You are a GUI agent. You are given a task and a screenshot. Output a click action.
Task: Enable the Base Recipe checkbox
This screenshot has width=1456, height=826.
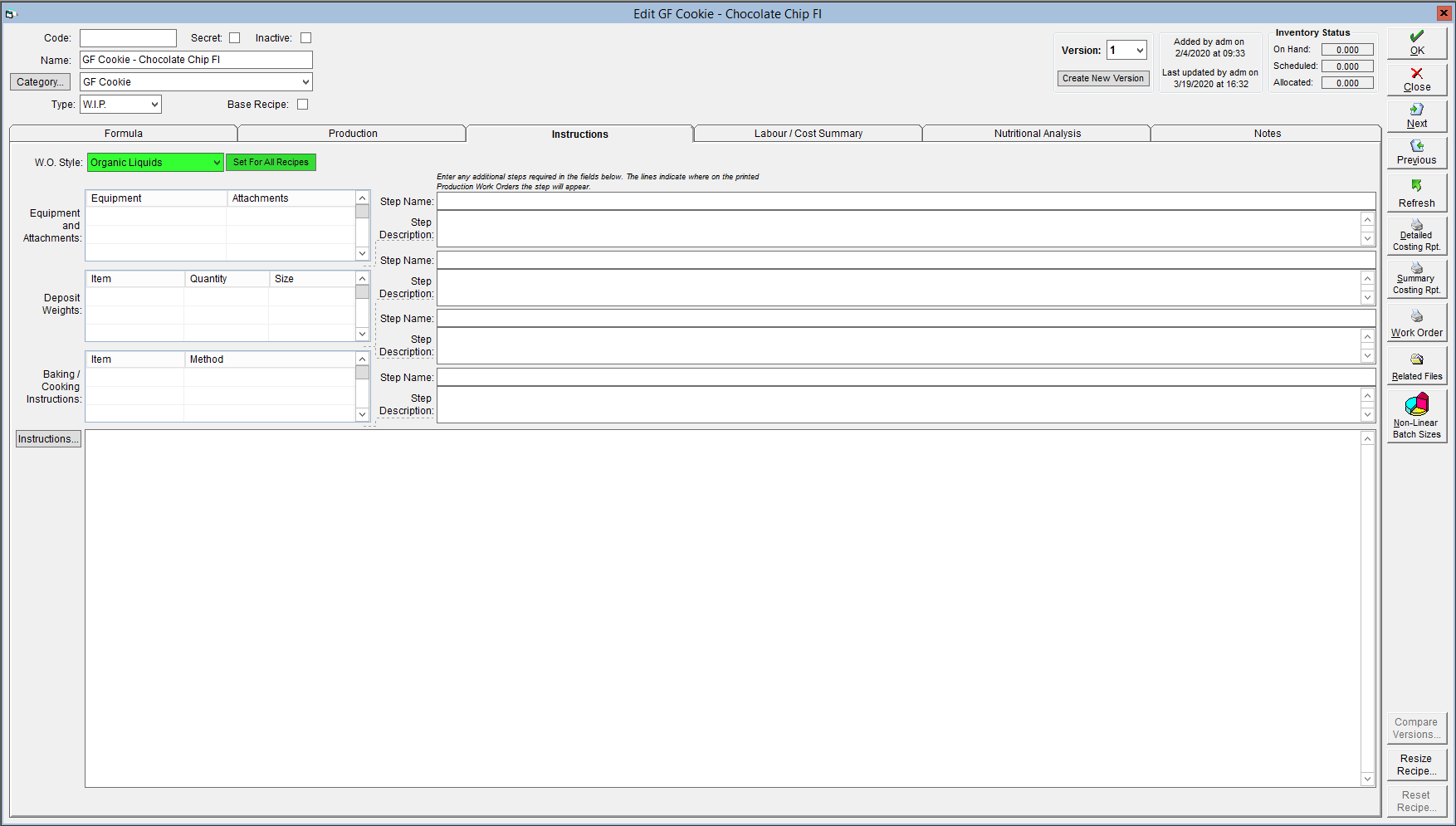(303, 105)
